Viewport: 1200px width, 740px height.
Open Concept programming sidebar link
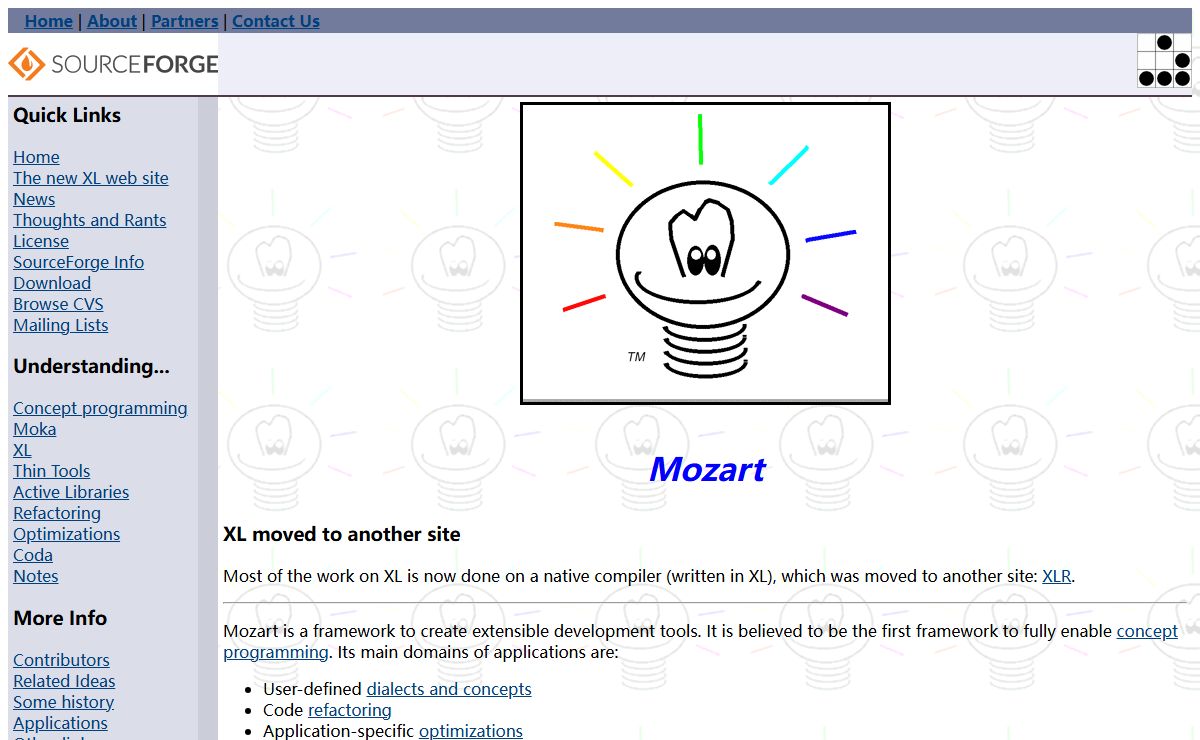(x=100, y=408)
